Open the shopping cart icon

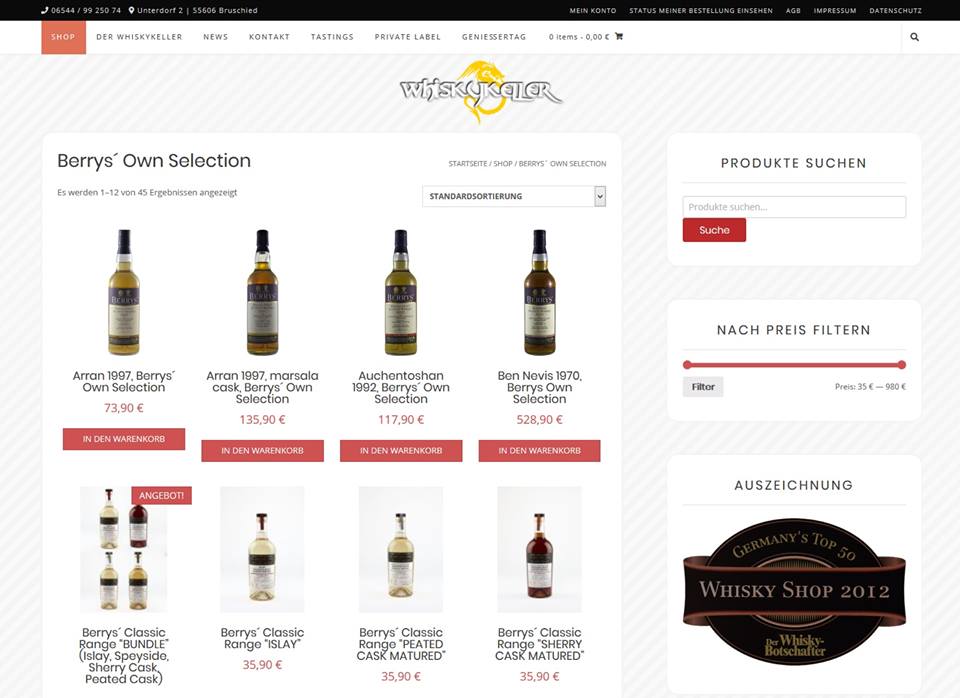click(x=618, y=36)
